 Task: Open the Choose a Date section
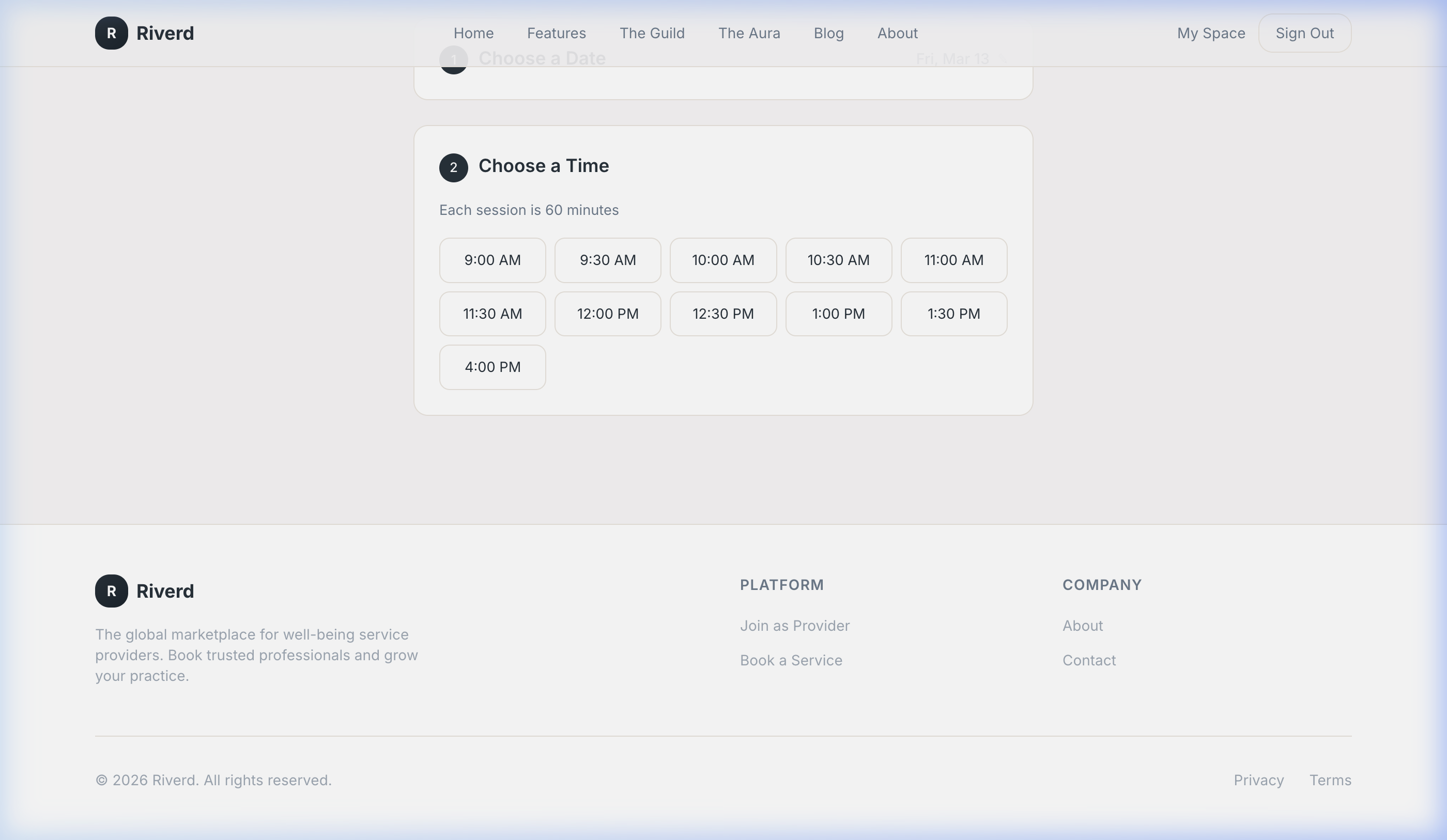(542, 58)
